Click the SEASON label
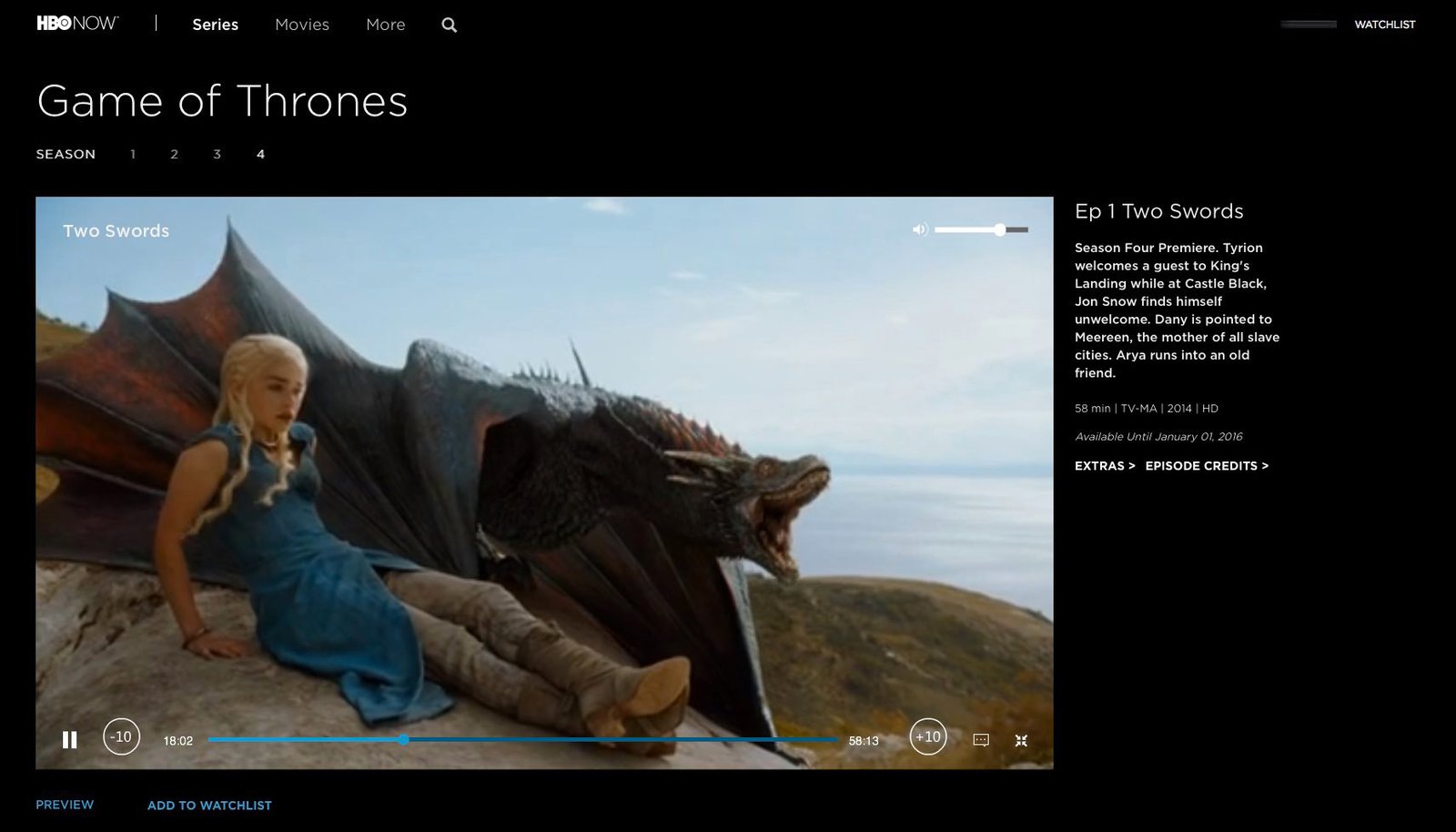This screenshot has width=1456, height=832. (x=66, y=154)
